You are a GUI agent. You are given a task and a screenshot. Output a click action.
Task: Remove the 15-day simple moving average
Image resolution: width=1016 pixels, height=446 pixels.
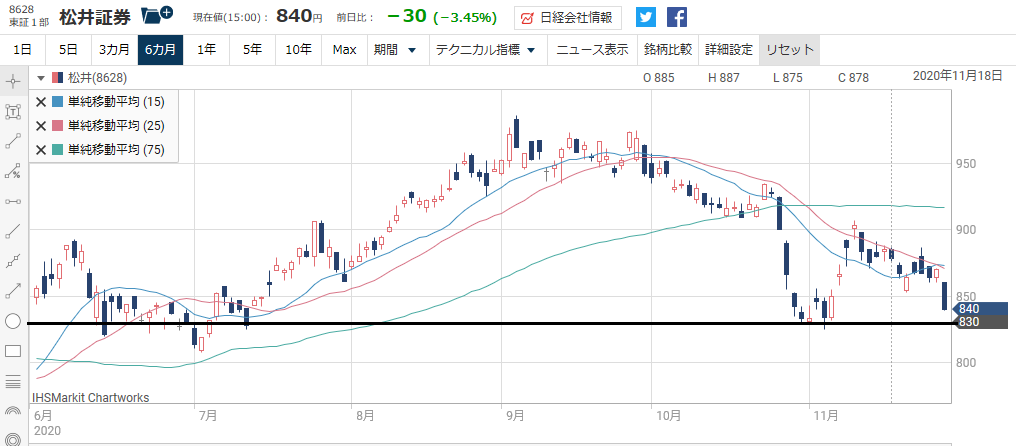(x=41, y=102)
